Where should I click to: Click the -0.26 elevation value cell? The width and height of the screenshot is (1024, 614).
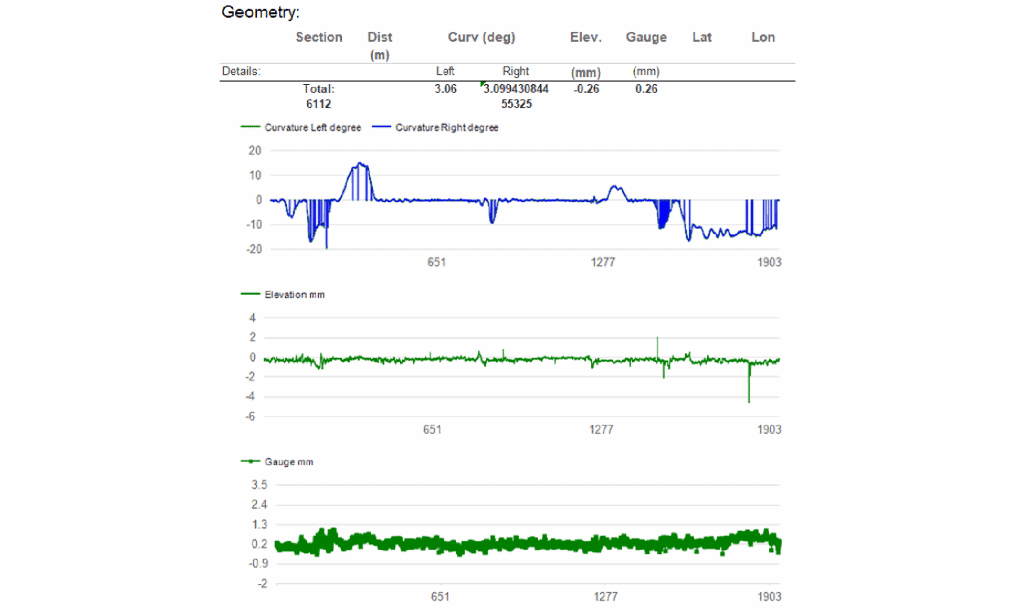pos(586,89)
